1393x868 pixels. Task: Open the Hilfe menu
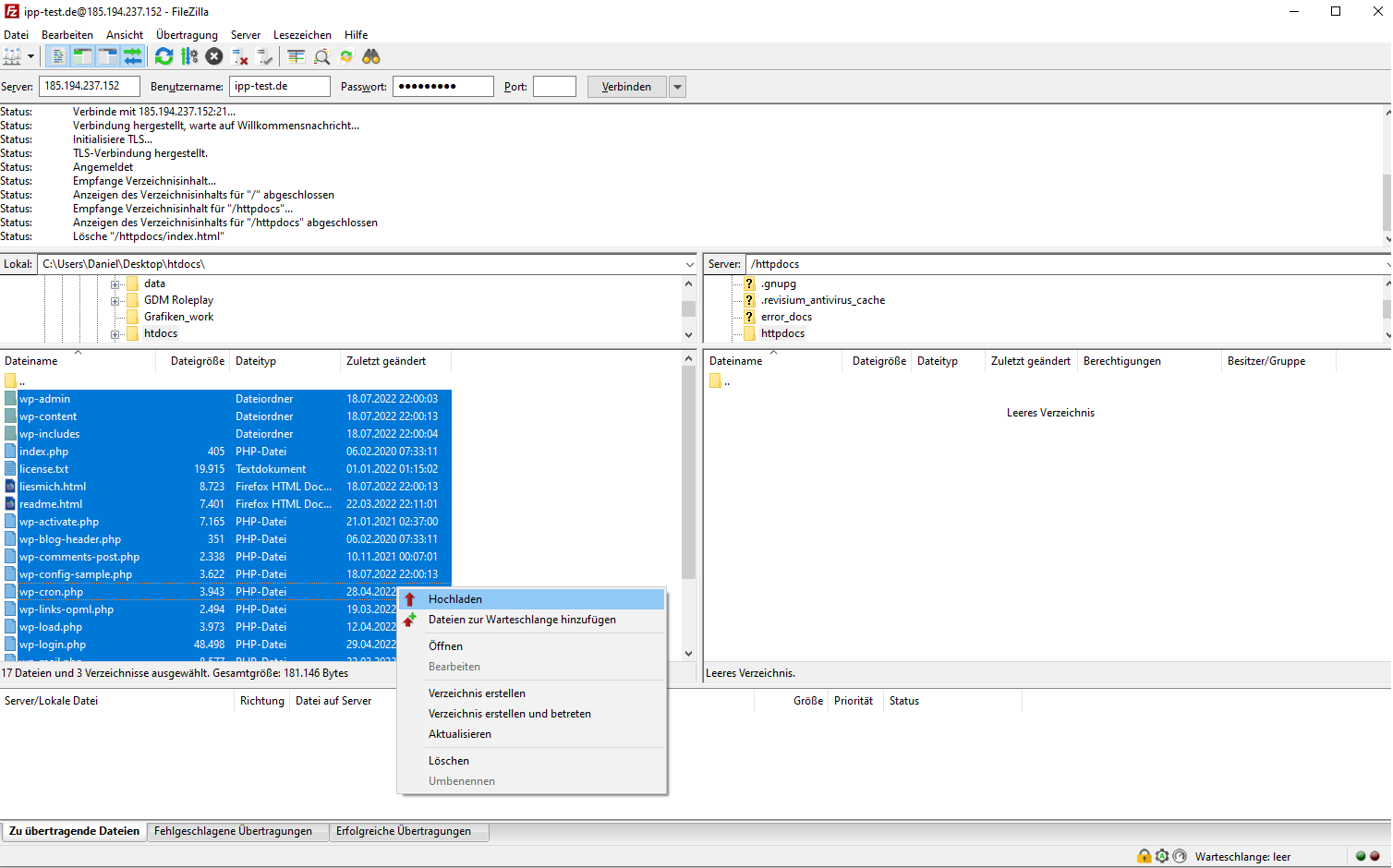pyautogui.click(x=357, y=35)
